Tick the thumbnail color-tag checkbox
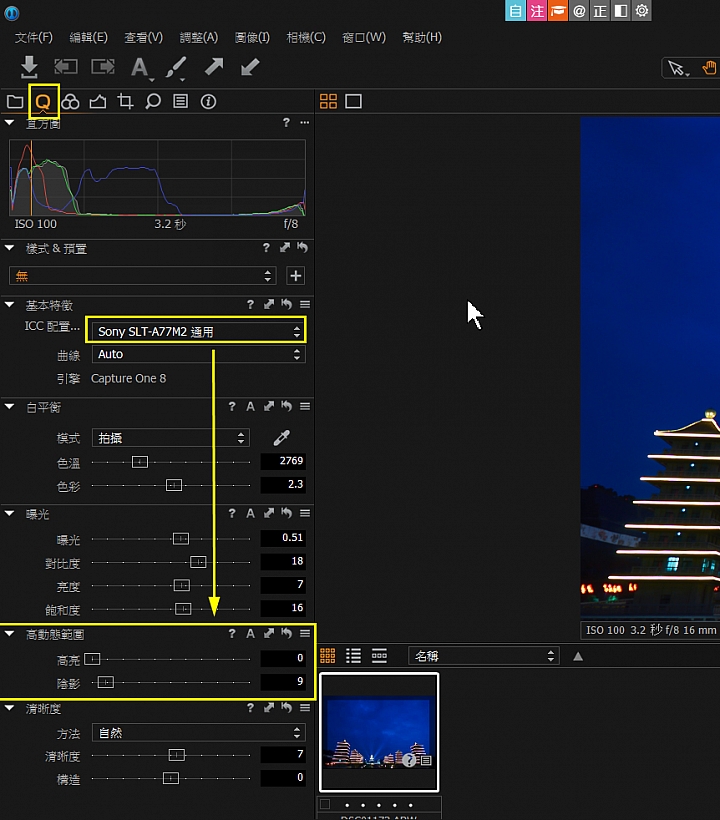 click(325, 804)
